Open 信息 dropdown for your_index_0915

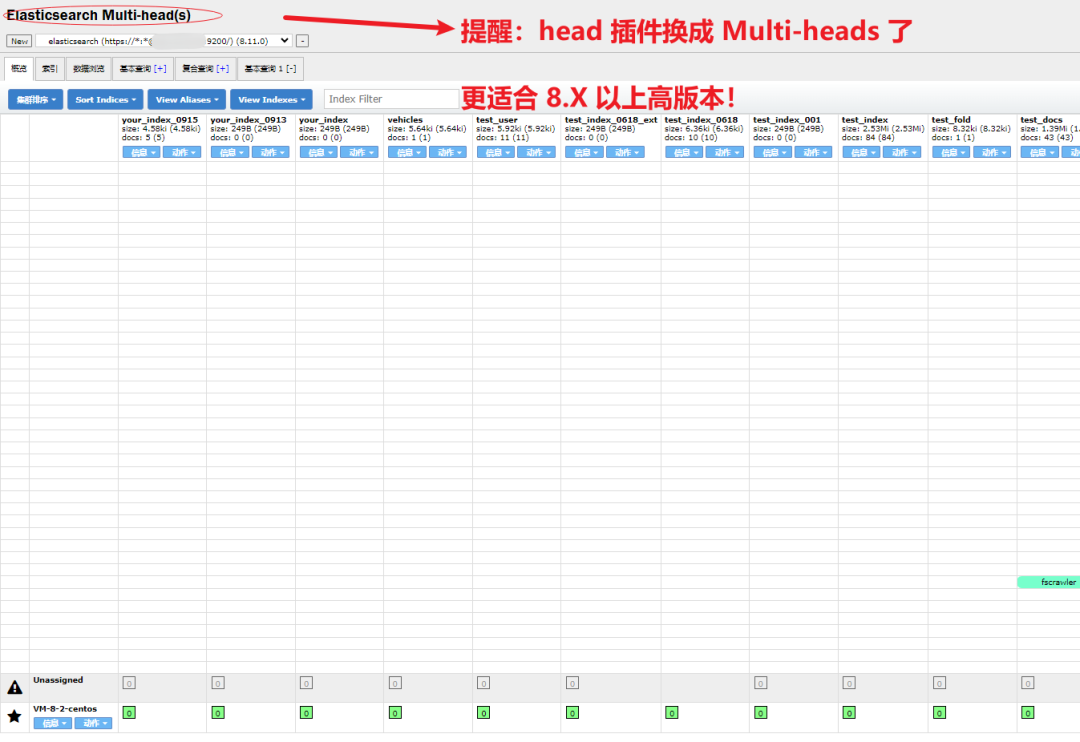142,152
